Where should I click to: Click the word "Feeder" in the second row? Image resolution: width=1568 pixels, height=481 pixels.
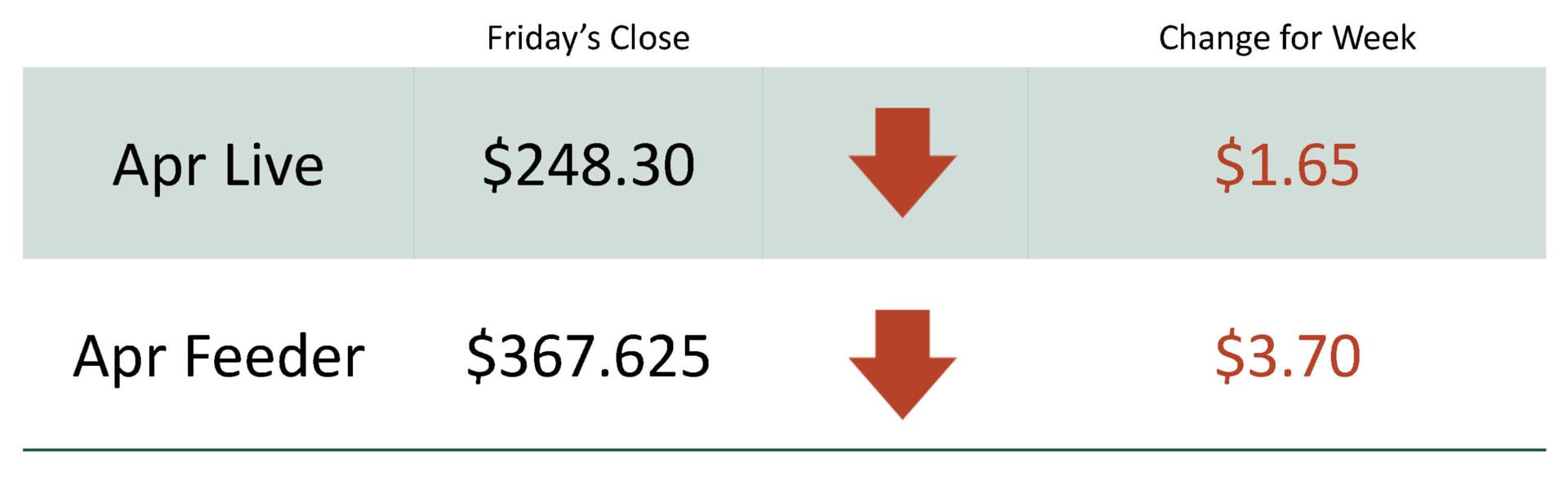coord(274,357)
